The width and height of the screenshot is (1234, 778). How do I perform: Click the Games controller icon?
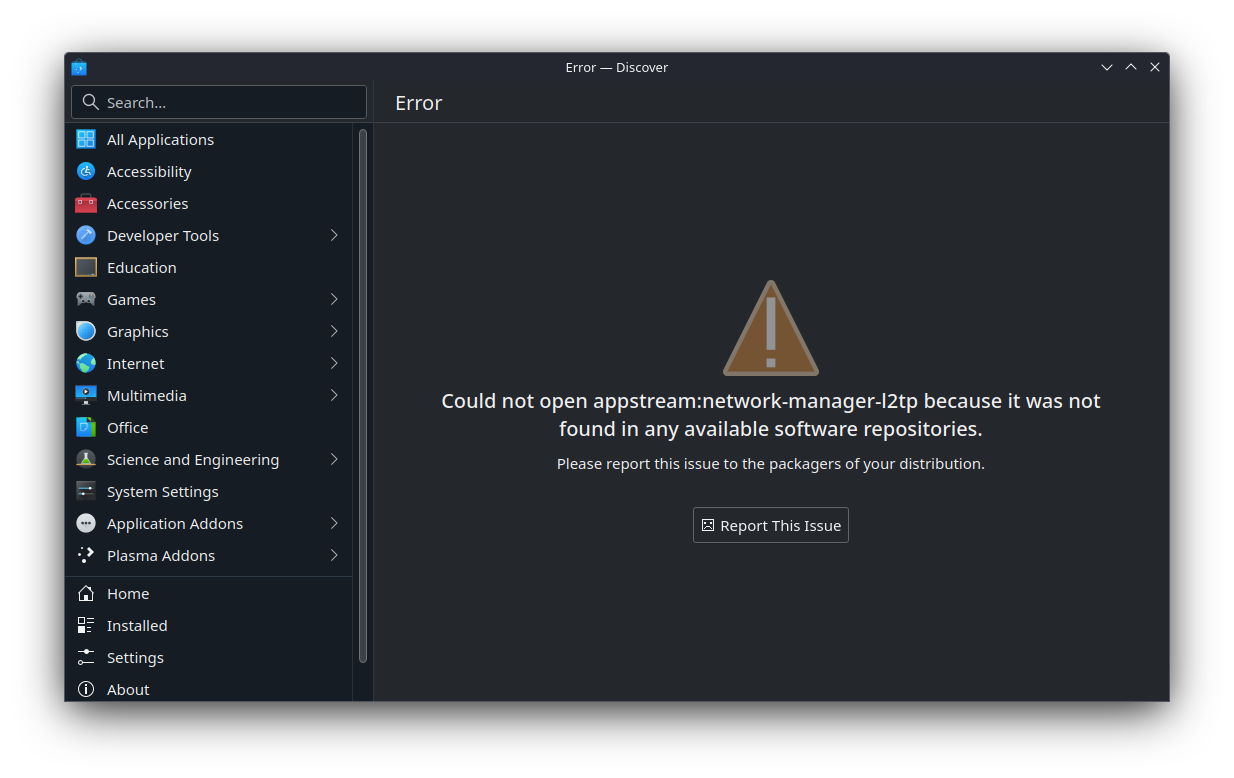(x=86, y=299)
